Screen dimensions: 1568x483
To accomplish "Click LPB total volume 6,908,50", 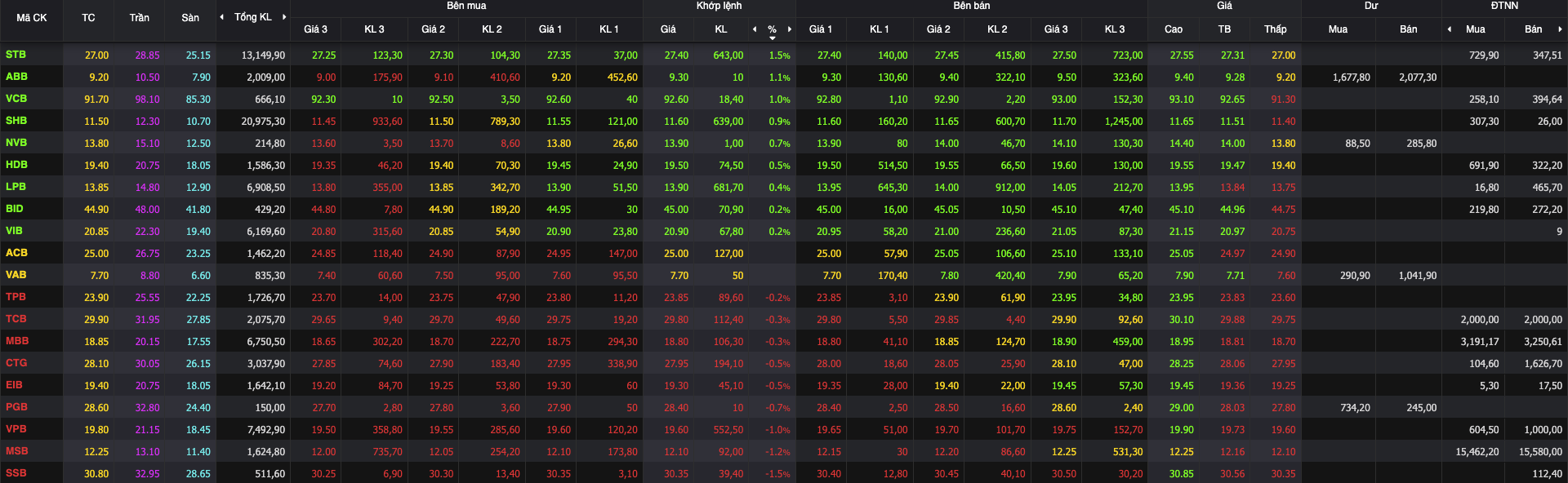I will coord(266,188).
